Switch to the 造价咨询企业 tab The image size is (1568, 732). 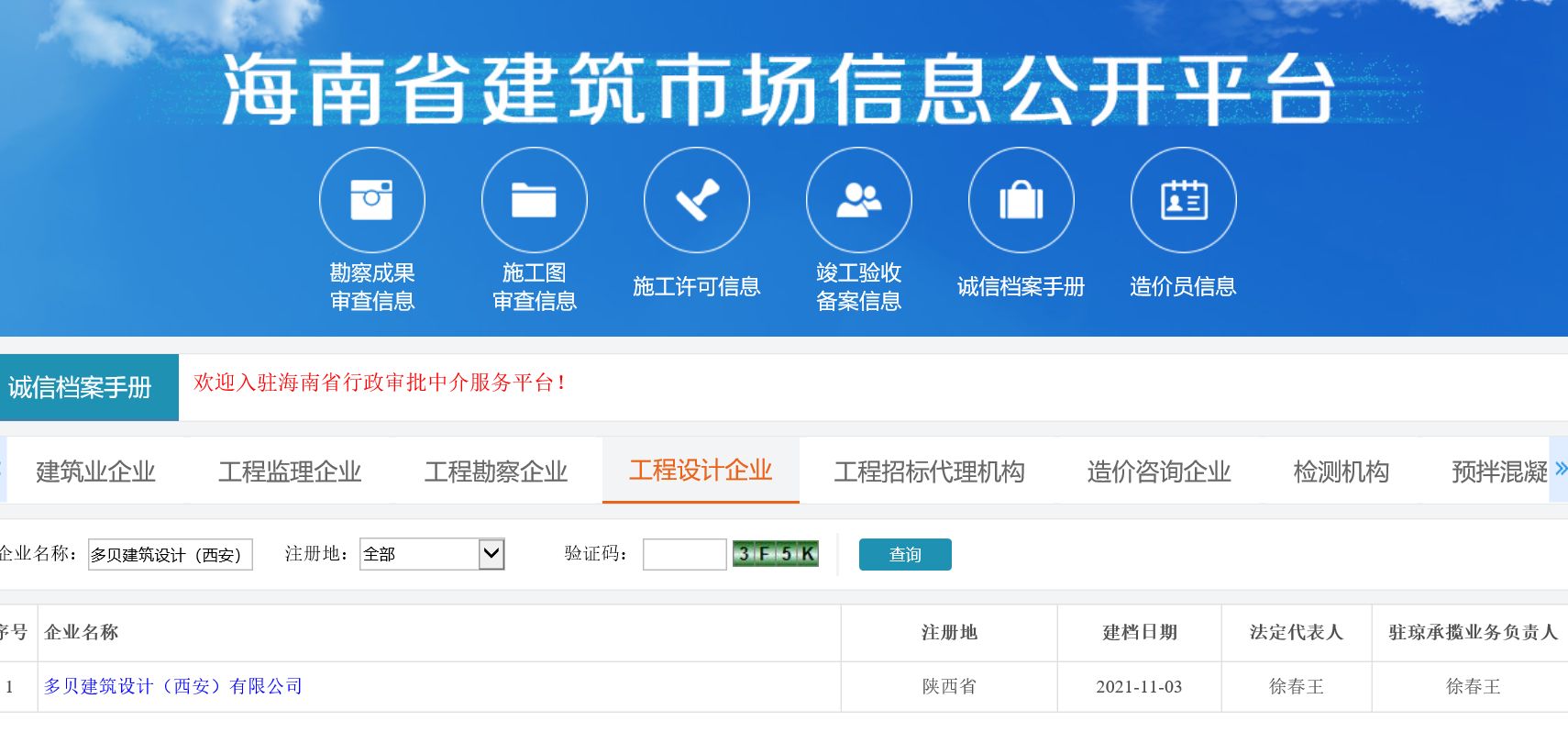[x=1159, y=471]
